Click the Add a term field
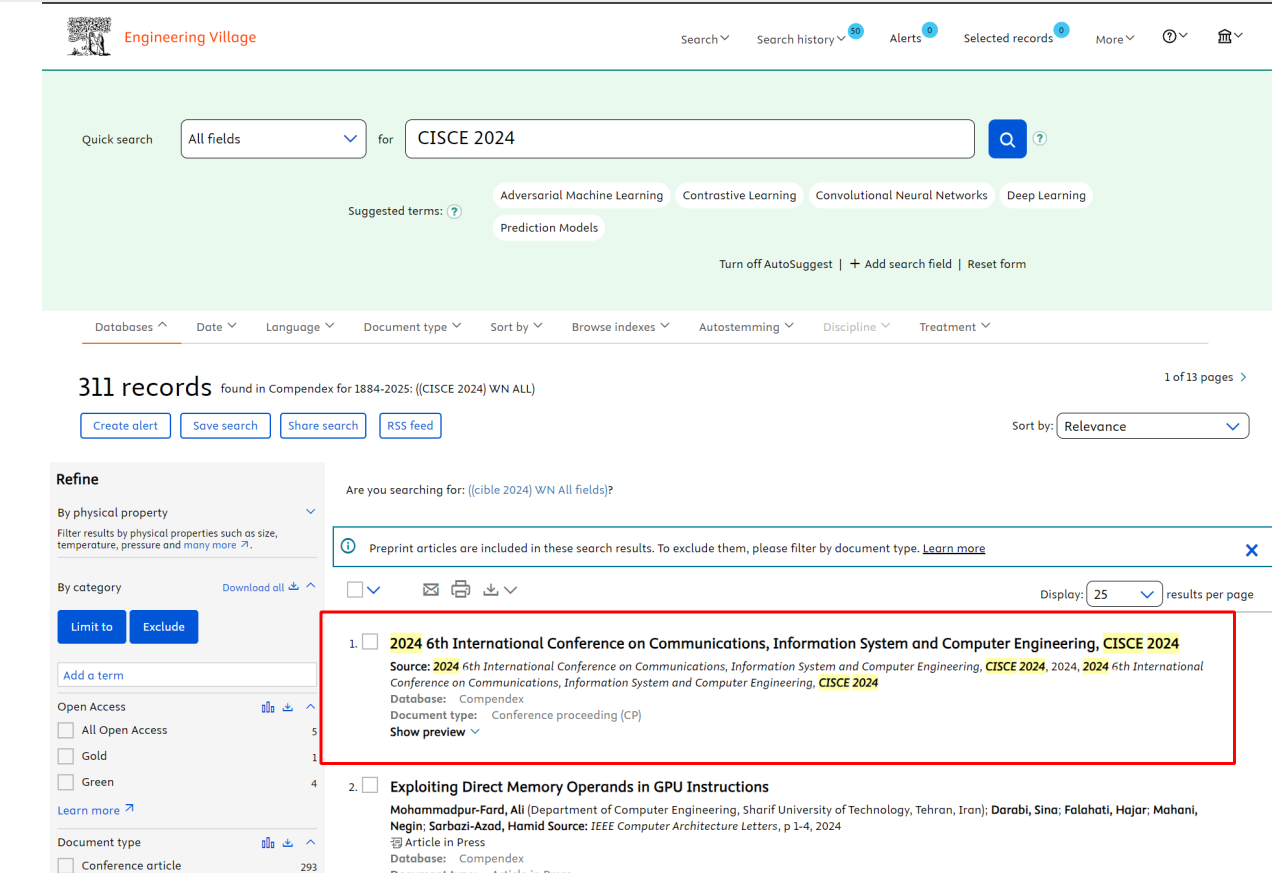Viewport: 1272px width, 873px height. click(x=187, y=675)
